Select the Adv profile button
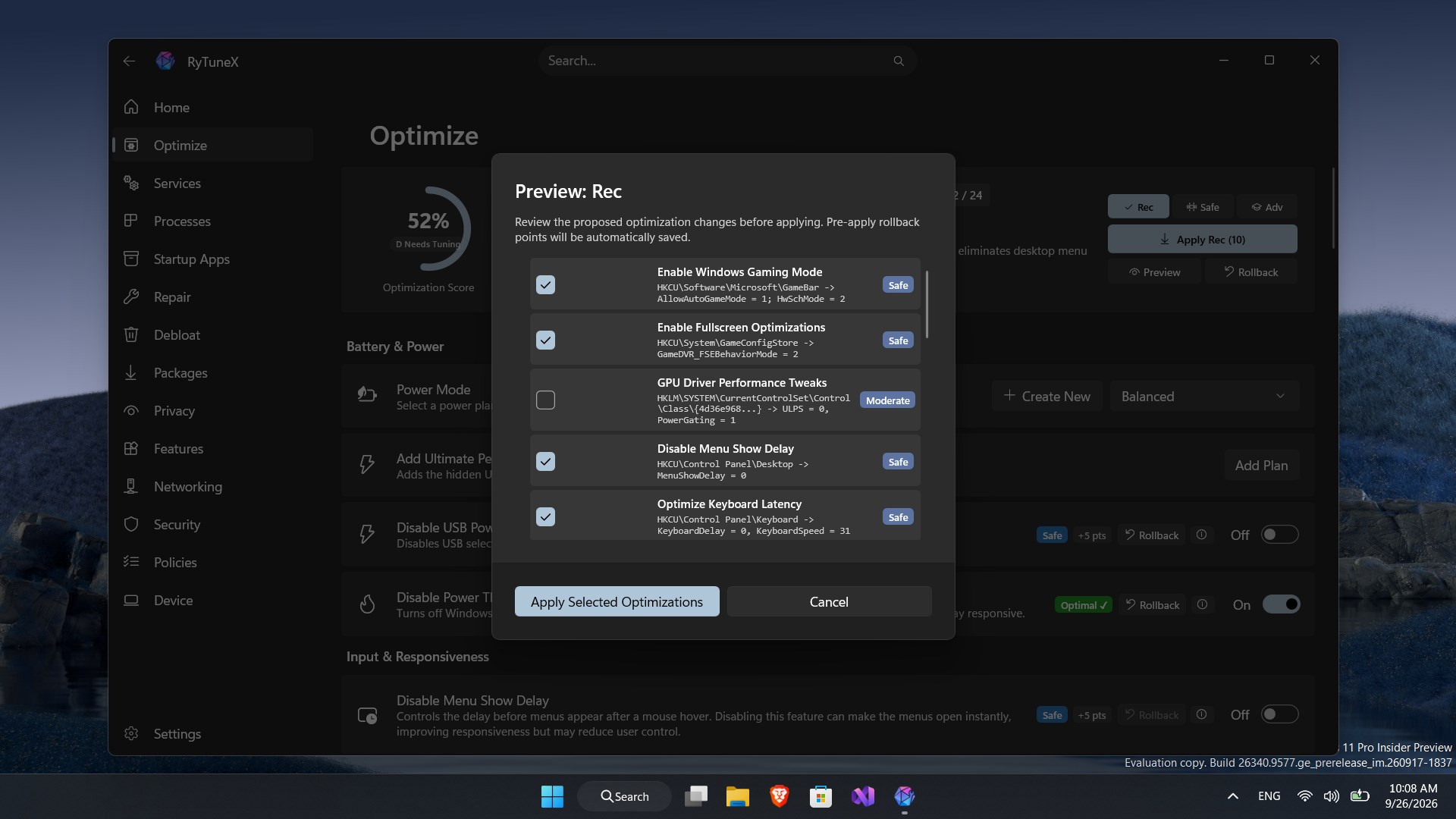Image resolution: width=1456 pixels, height=819 pixels. 1267,207
